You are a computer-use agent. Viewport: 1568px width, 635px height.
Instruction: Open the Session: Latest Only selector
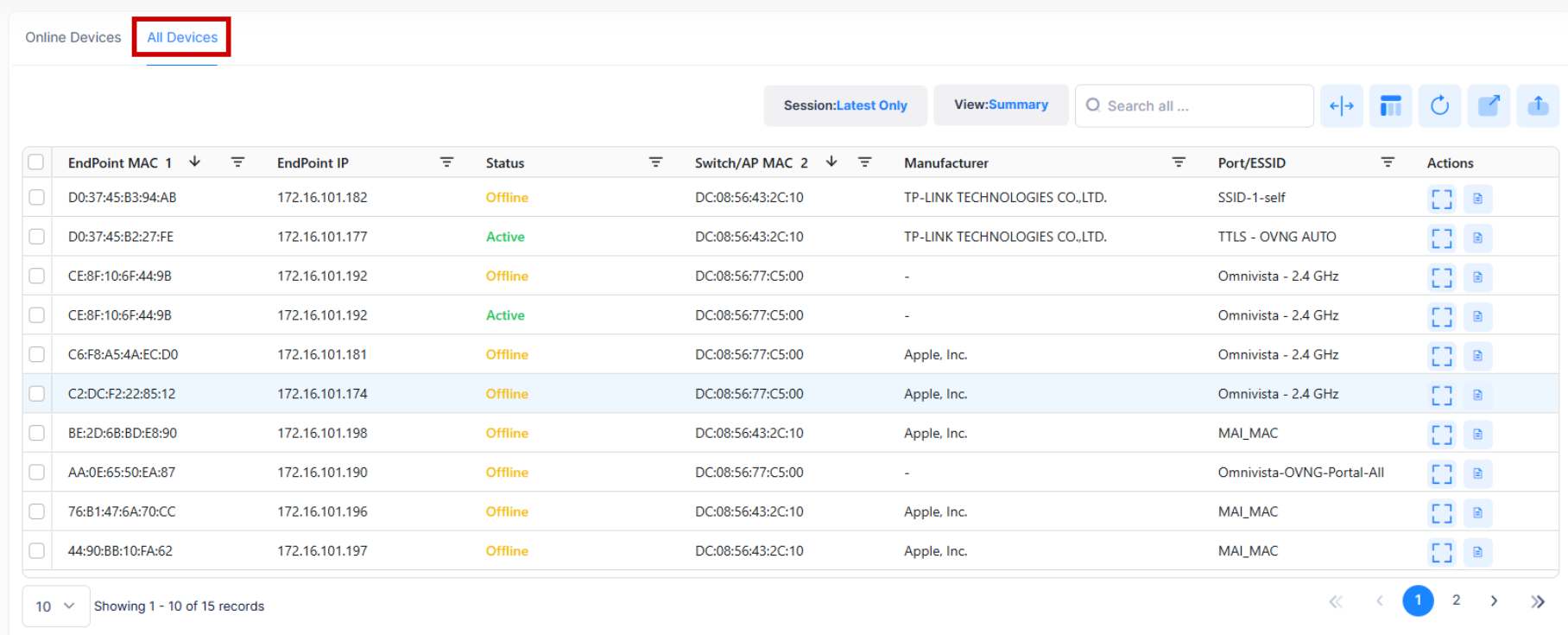coord(844,105)
